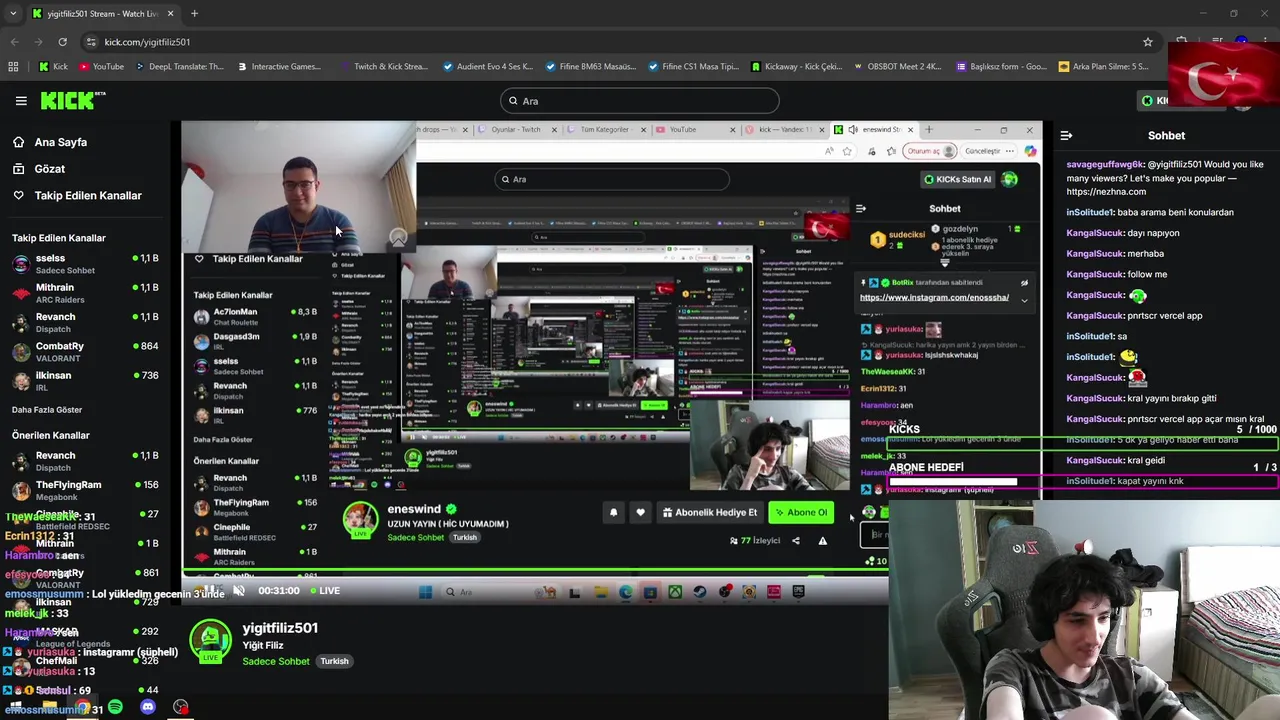Select Oyunlar - Twitch tab in streamed browser

(518, 129)
